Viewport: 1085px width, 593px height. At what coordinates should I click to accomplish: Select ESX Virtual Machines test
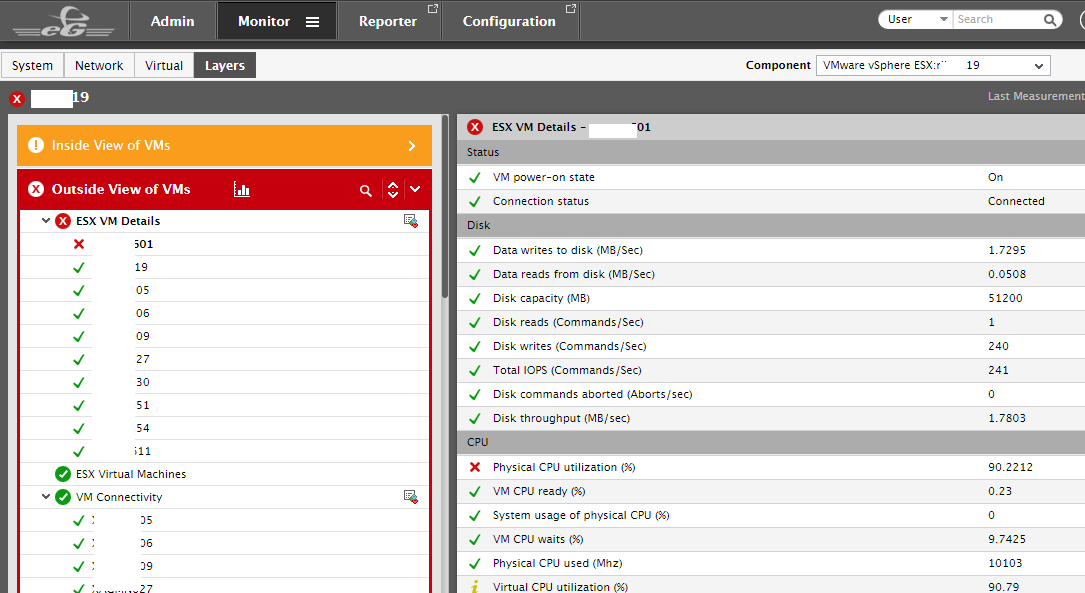coord(131,474)
